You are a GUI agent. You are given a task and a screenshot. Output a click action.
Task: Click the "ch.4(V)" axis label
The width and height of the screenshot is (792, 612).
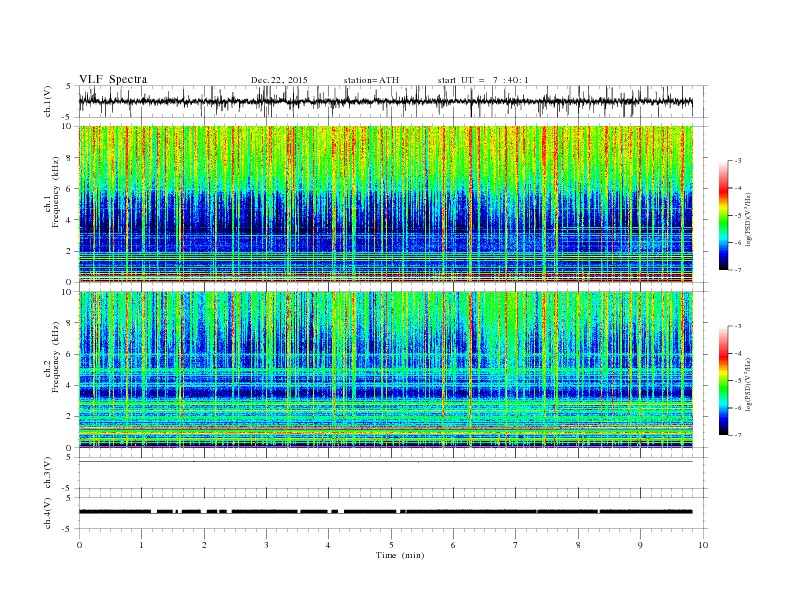[x=48, y=513]
